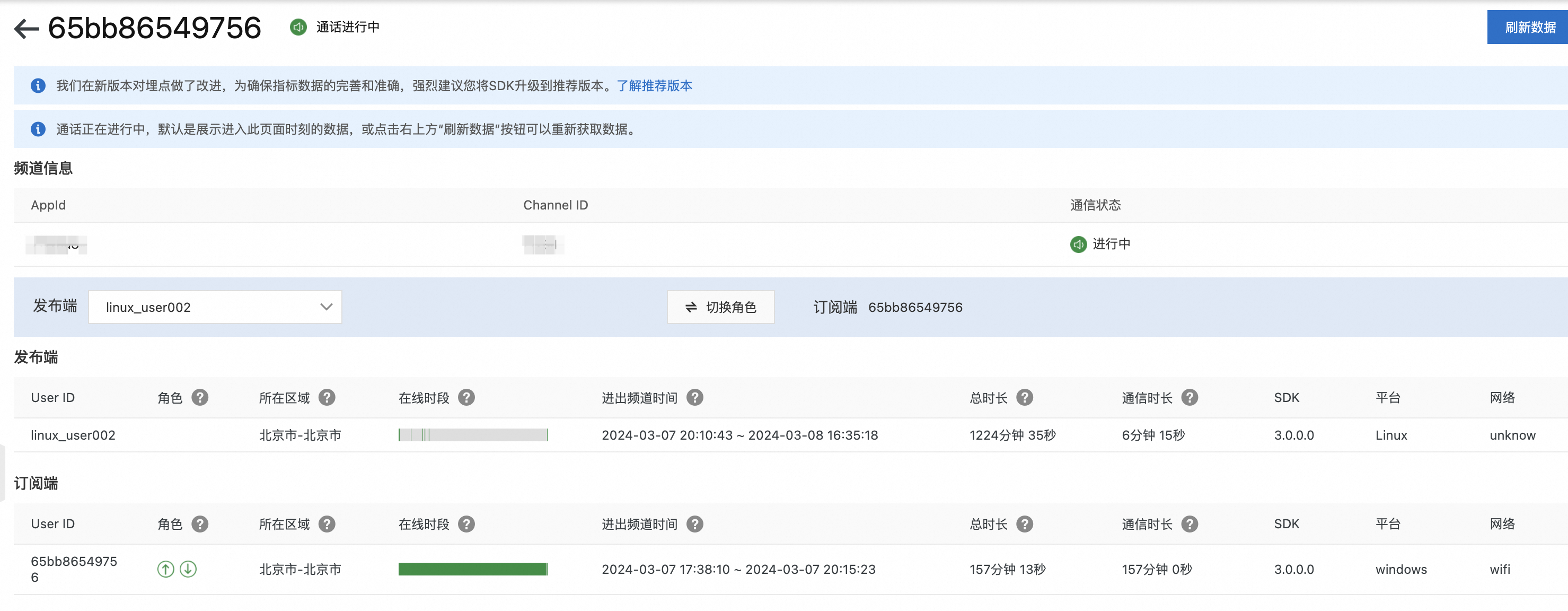The image size is (1568, 611).
Task: Click the download role arrow icon for 65bb86549756
Action: tap(188, 569)
